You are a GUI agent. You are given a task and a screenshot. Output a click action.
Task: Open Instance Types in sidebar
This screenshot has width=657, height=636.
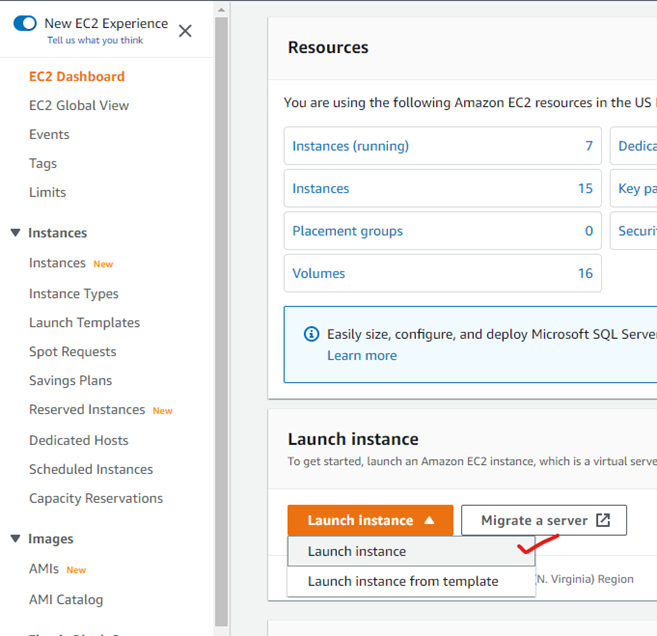74,294
